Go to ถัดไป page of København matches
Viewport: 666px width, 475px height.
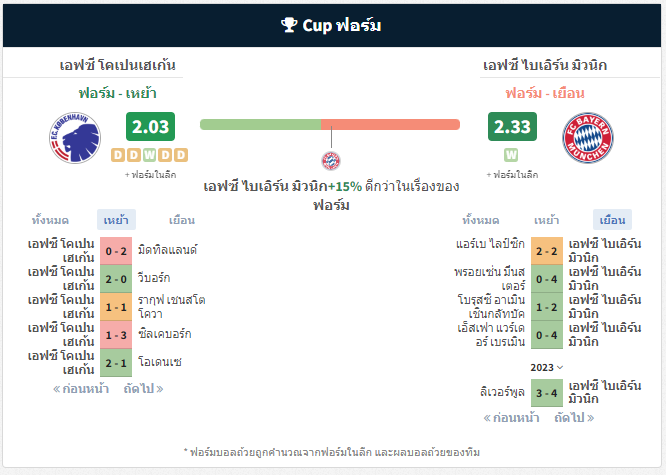point(143,389)
